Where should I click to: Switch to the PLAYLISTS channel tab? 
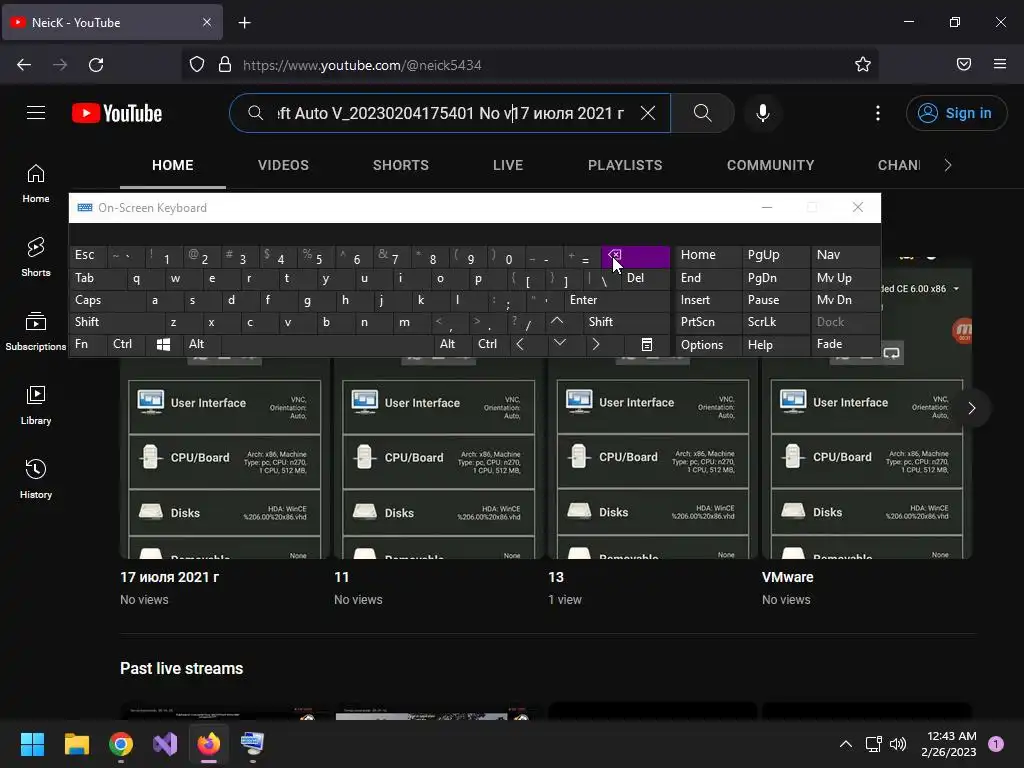tap(625, 165)
